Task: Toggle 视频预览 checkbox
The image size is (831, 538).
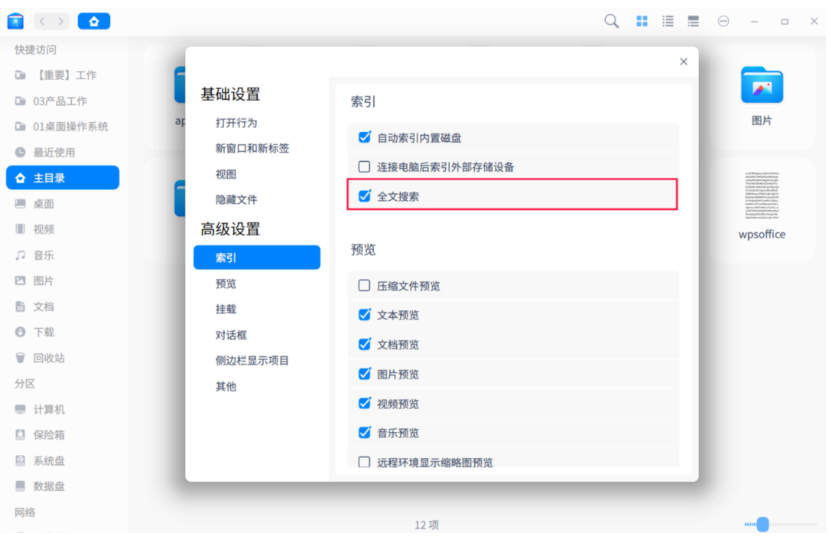Action: (x=364, y=403)
